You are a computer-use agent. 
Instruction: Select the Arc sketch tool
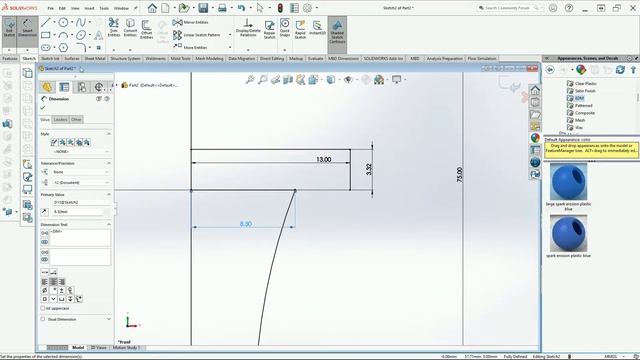[x=63, y=35]
